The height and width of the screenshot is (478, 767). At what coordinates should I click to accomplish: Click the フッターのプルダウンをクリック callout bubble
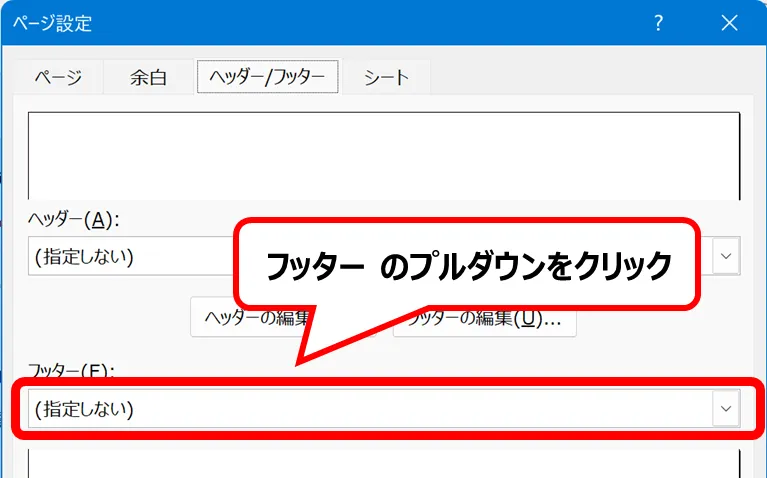point(466,266)
